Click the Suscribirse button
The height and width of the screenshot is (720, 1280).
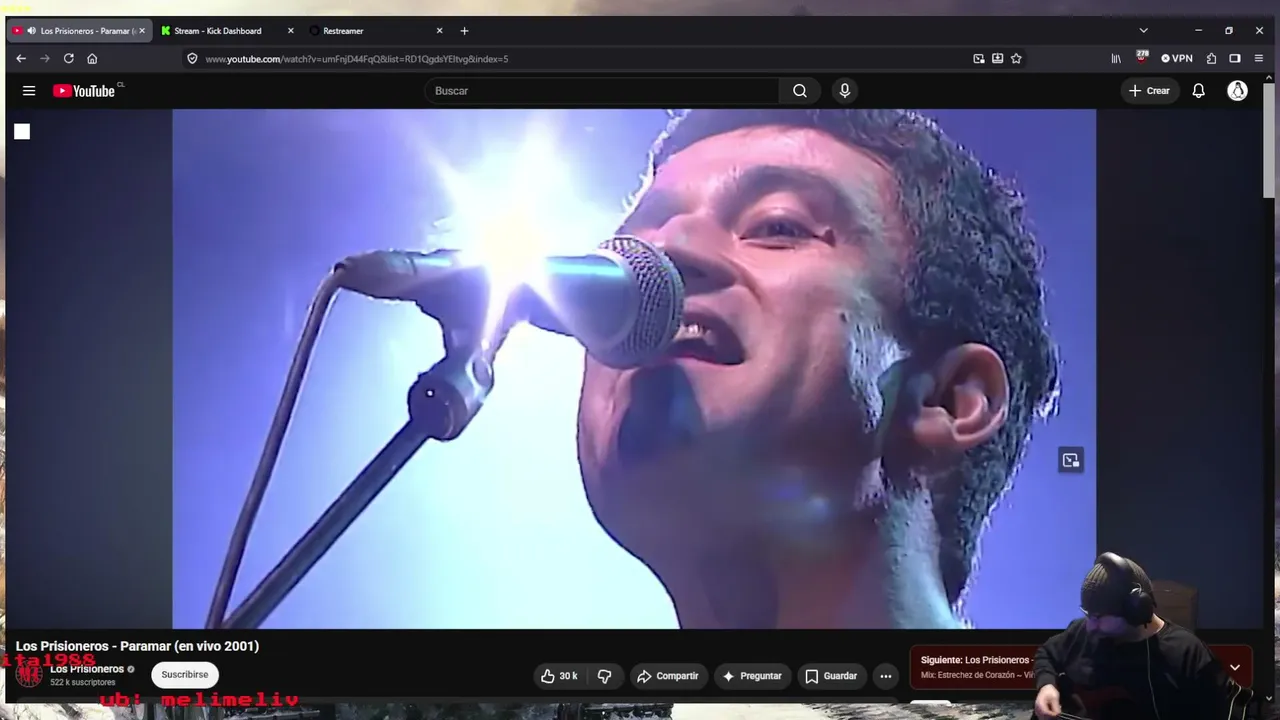pos(185,675)
